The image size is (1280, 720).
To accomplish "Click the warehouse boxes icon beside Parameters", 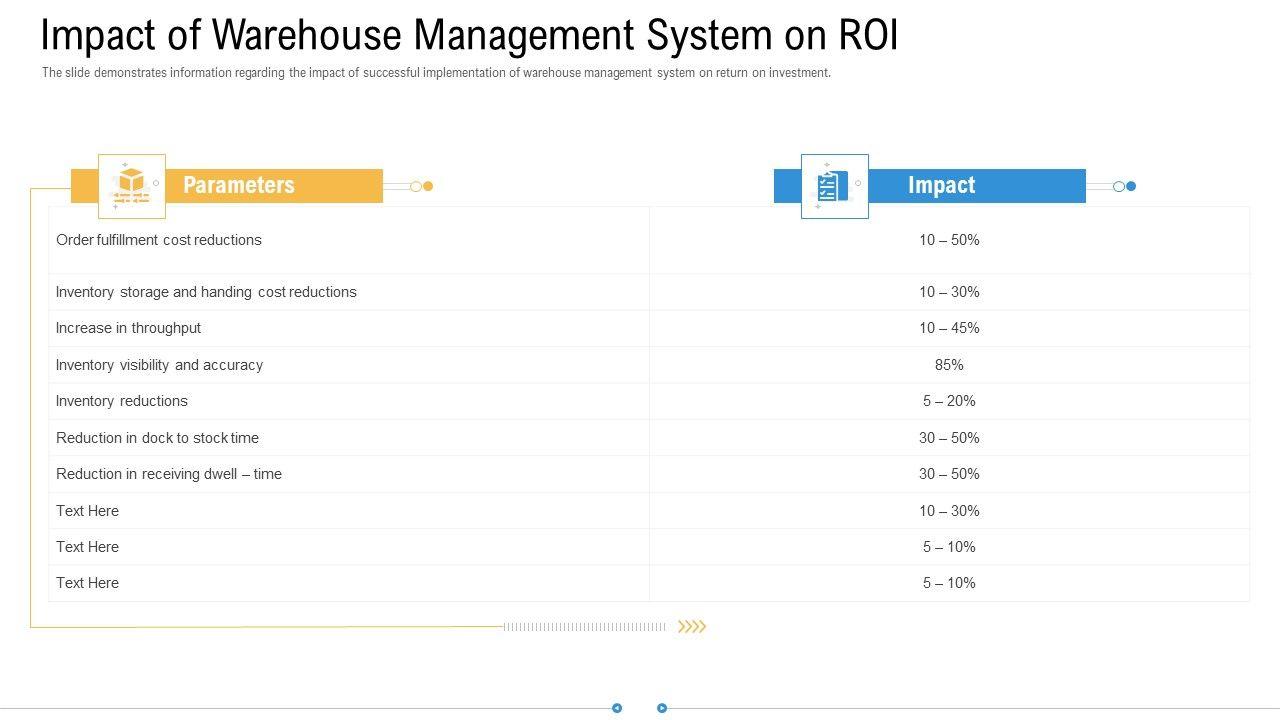I will (131, 186).
